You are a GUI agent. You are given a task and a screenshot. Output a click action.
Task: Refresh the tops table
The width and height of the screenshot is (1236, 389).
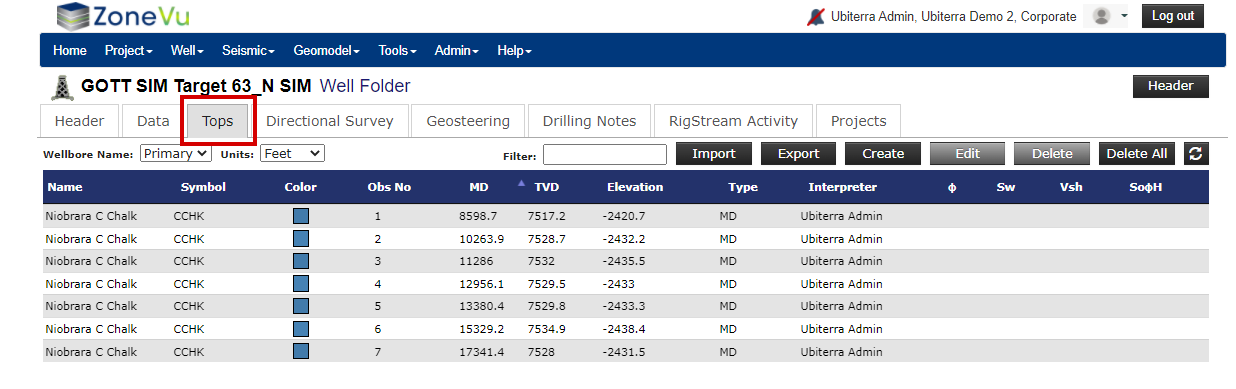tap(1196, 154)
